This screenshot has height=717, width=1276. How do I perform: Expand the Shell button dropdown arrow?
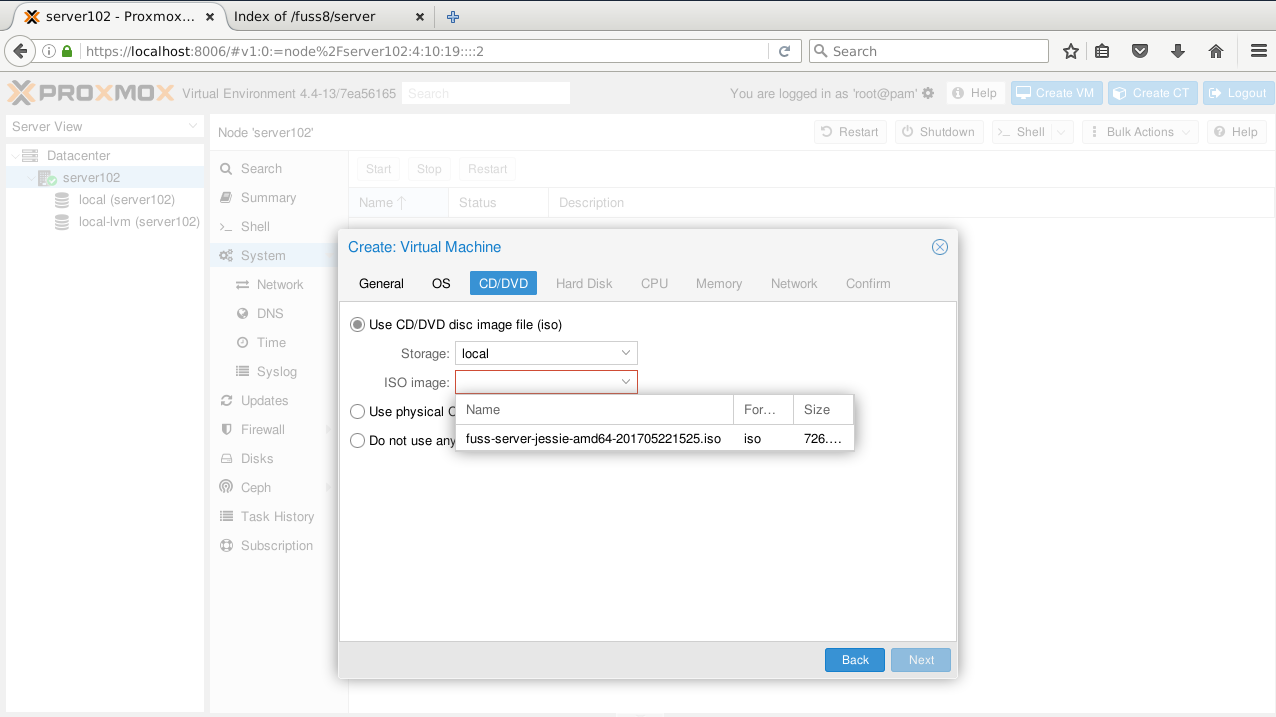(x=1063, y=132)
